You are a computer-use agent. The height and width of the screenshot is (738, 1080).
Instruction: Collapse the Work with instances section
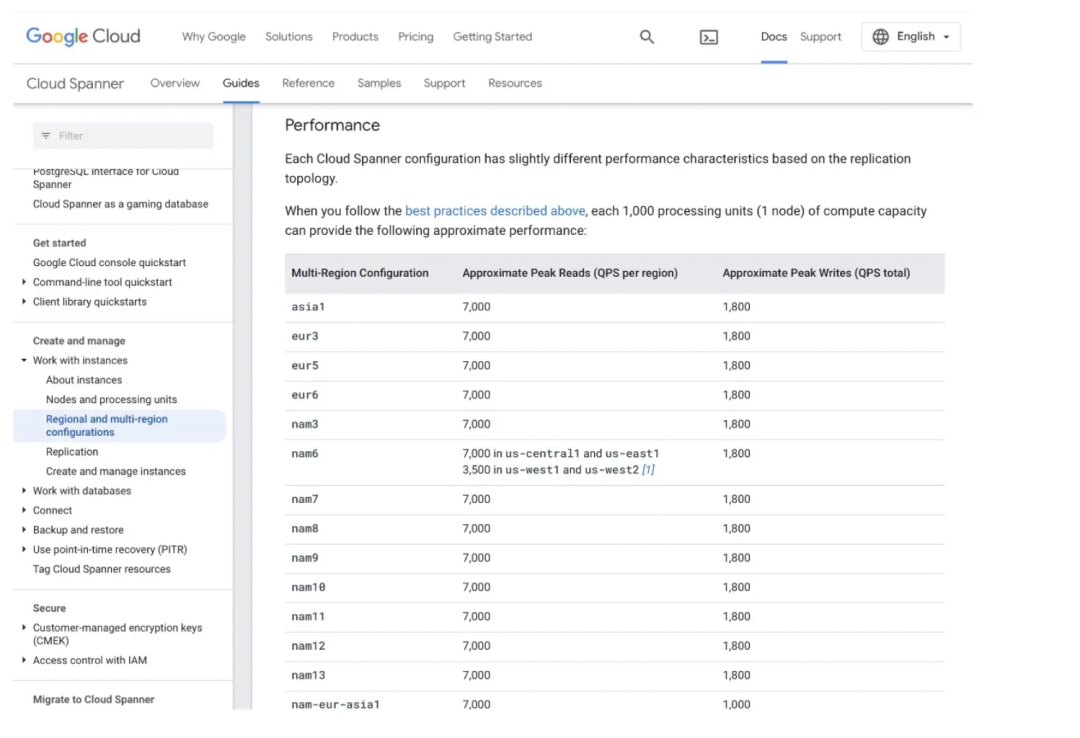[24, 360]
